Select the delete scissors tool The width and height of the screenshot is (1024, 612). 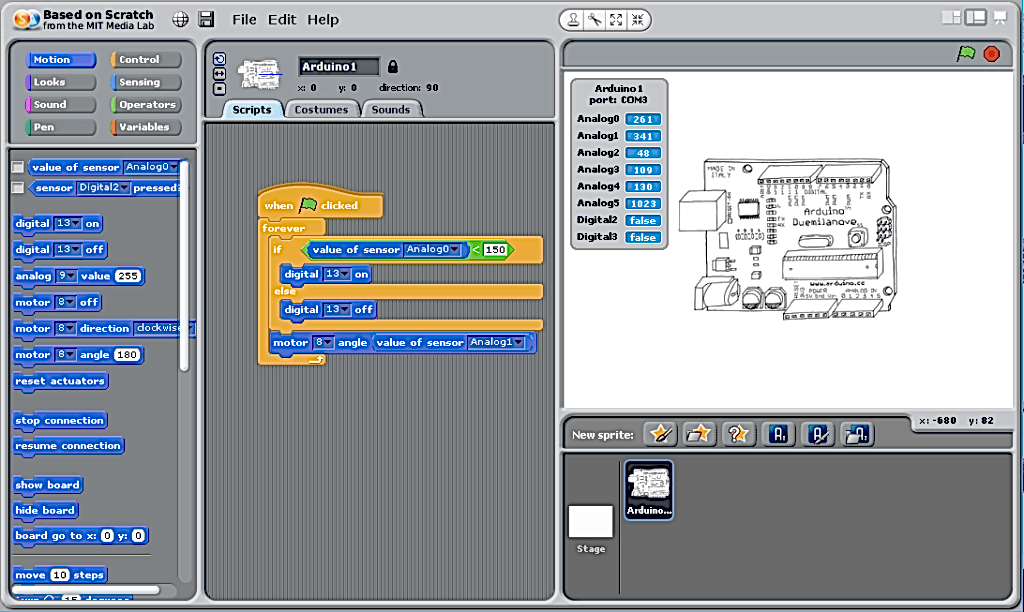(x=595, y=19)
